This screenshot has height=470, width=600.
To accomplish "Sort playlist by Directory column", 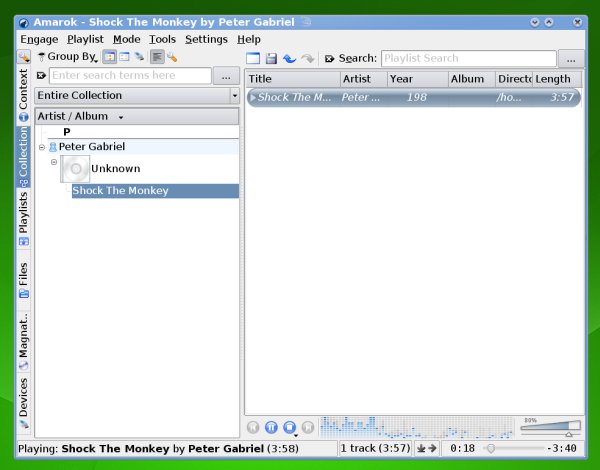I will pos(514,79).
